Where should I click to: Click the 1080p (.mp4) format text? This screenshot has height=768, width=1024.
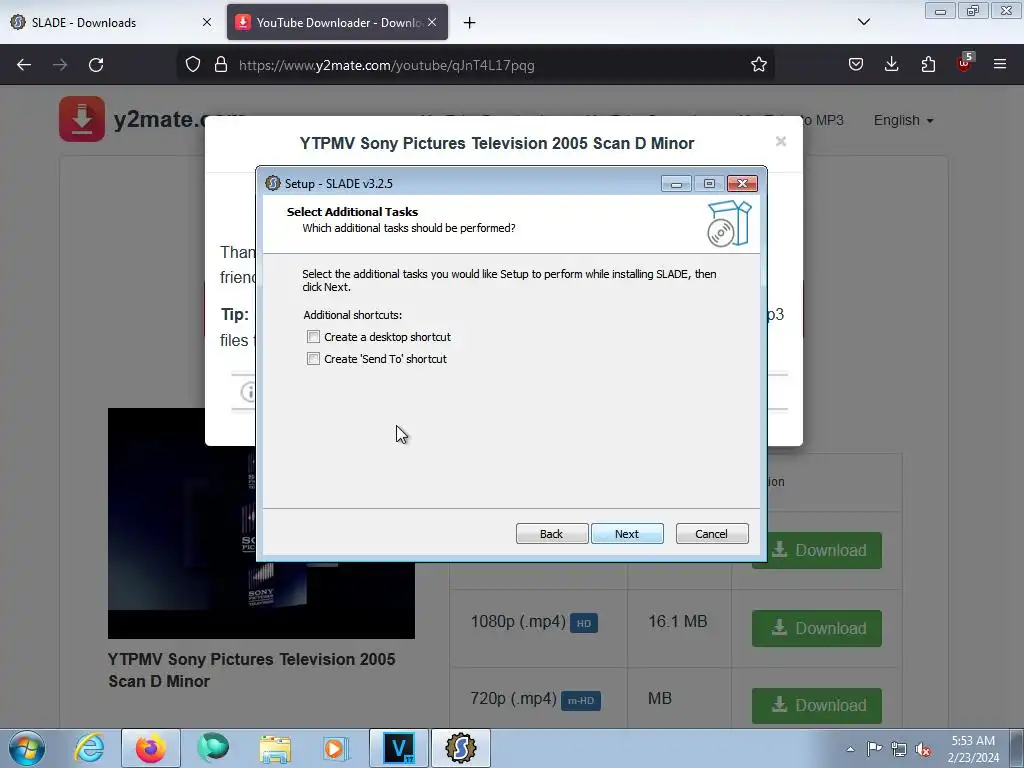pos(518,621)
